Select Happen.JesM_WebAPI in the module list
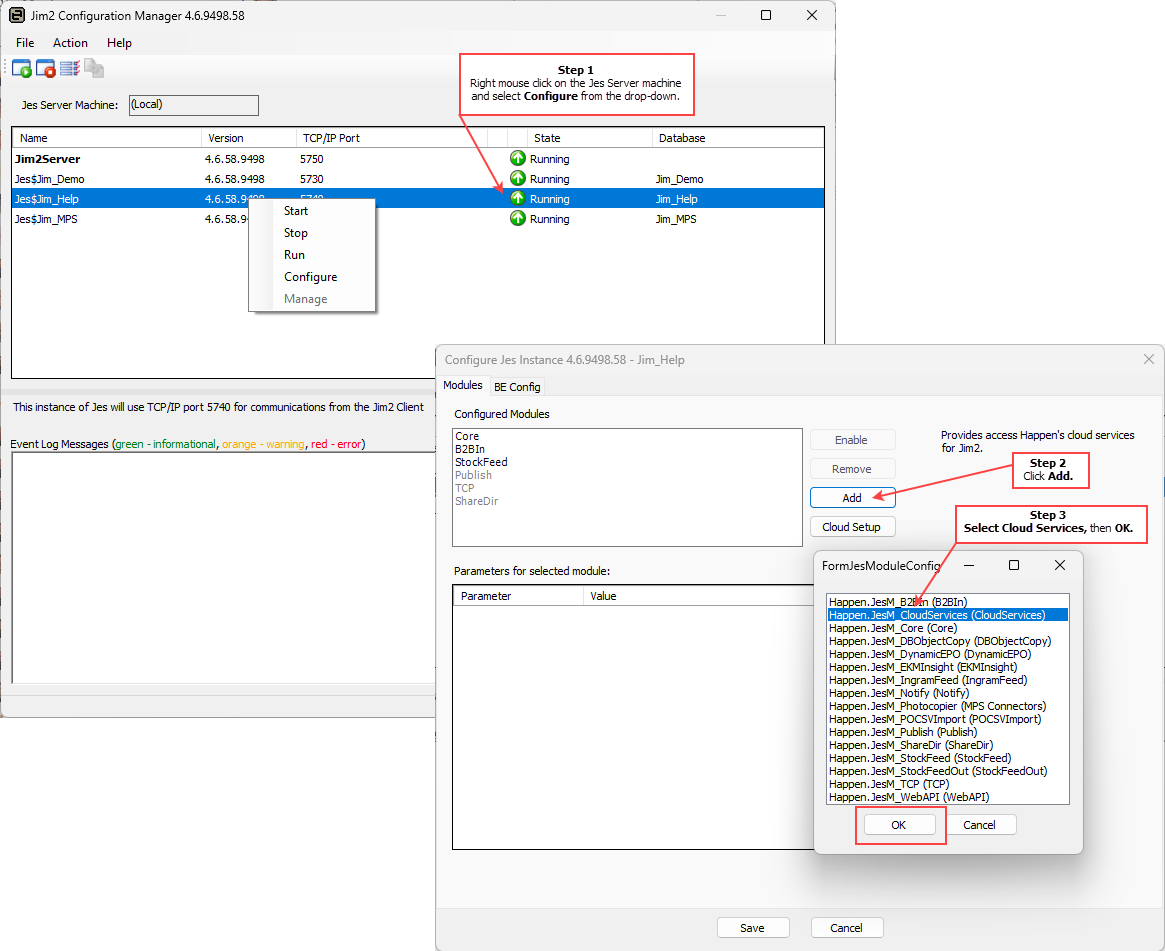 (909, 797)
